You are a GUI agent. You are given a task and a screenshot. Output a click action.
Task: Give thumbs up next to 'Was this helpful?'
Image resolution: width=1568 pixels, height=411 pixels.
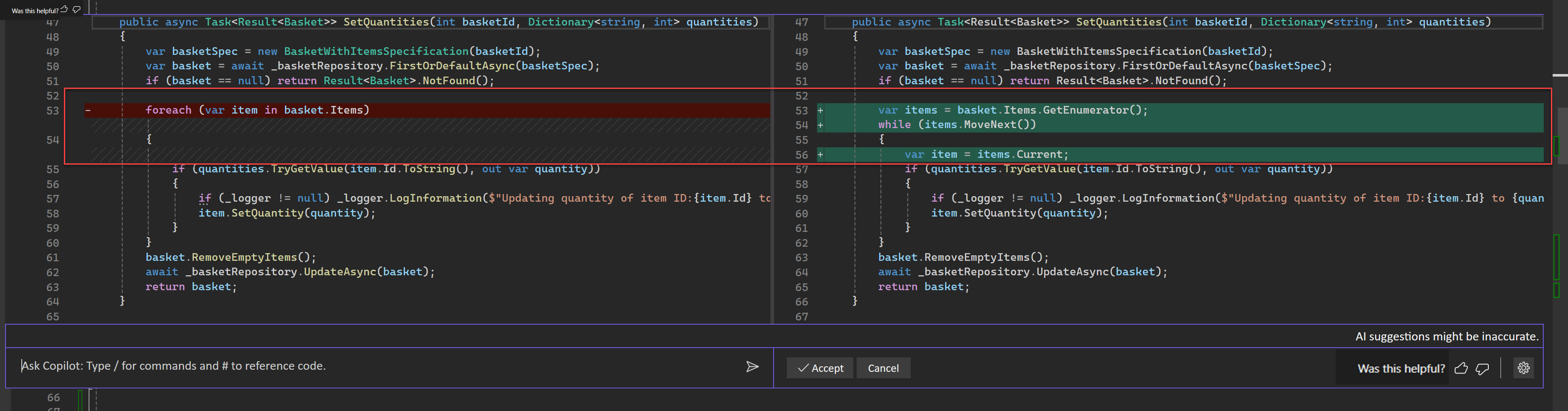coord(1461,368)
